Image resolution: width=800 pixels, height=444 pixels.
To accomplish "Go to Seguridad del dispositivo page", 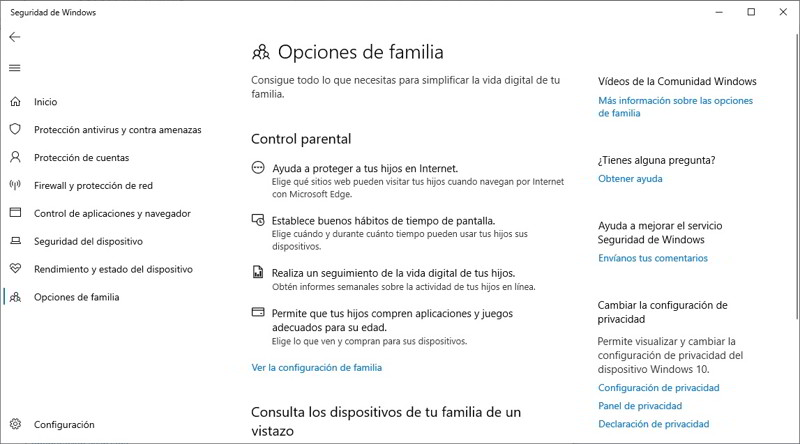I will tap(88, 242).
